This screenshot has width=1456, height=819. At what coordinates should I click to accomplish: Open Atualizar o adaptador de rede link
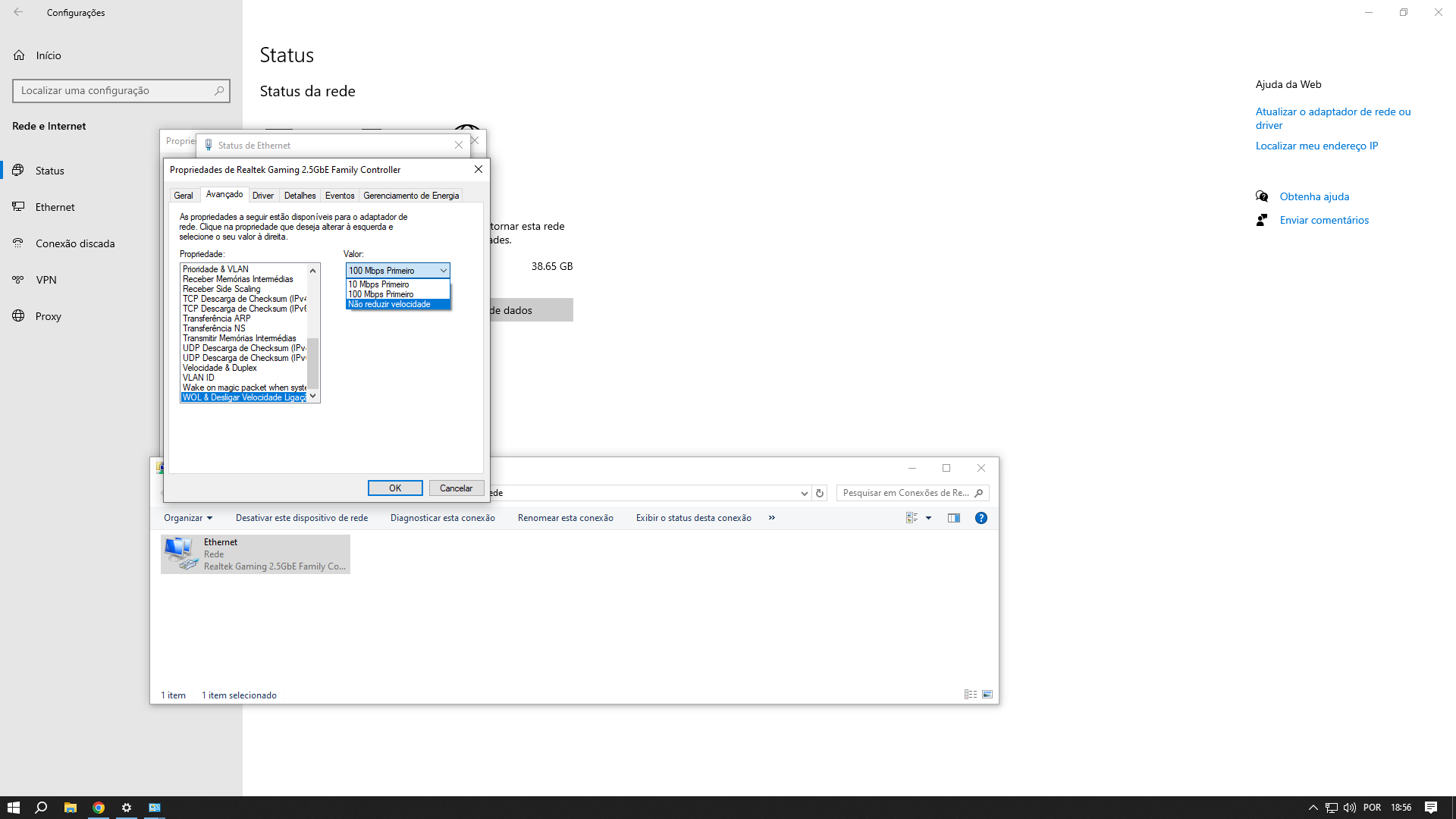click(1333, 118)
